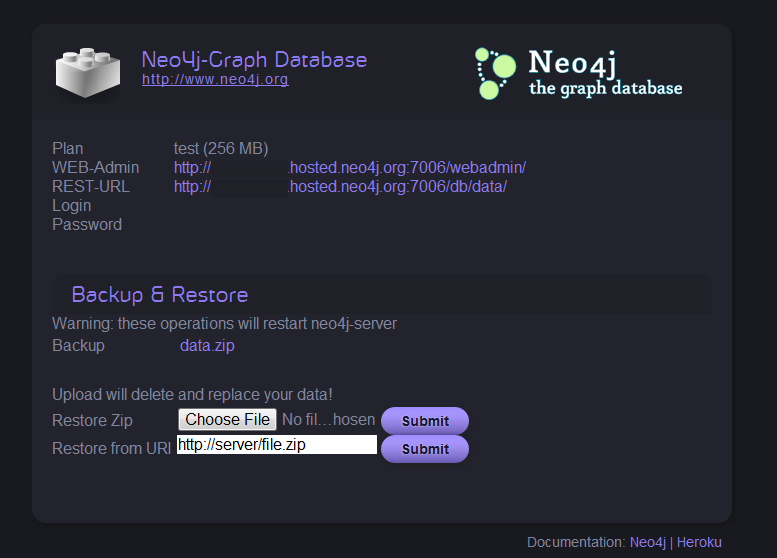Click the 'the graph database' tagline
The height and width of the screenshot is (558, 777).
[605, 89]
